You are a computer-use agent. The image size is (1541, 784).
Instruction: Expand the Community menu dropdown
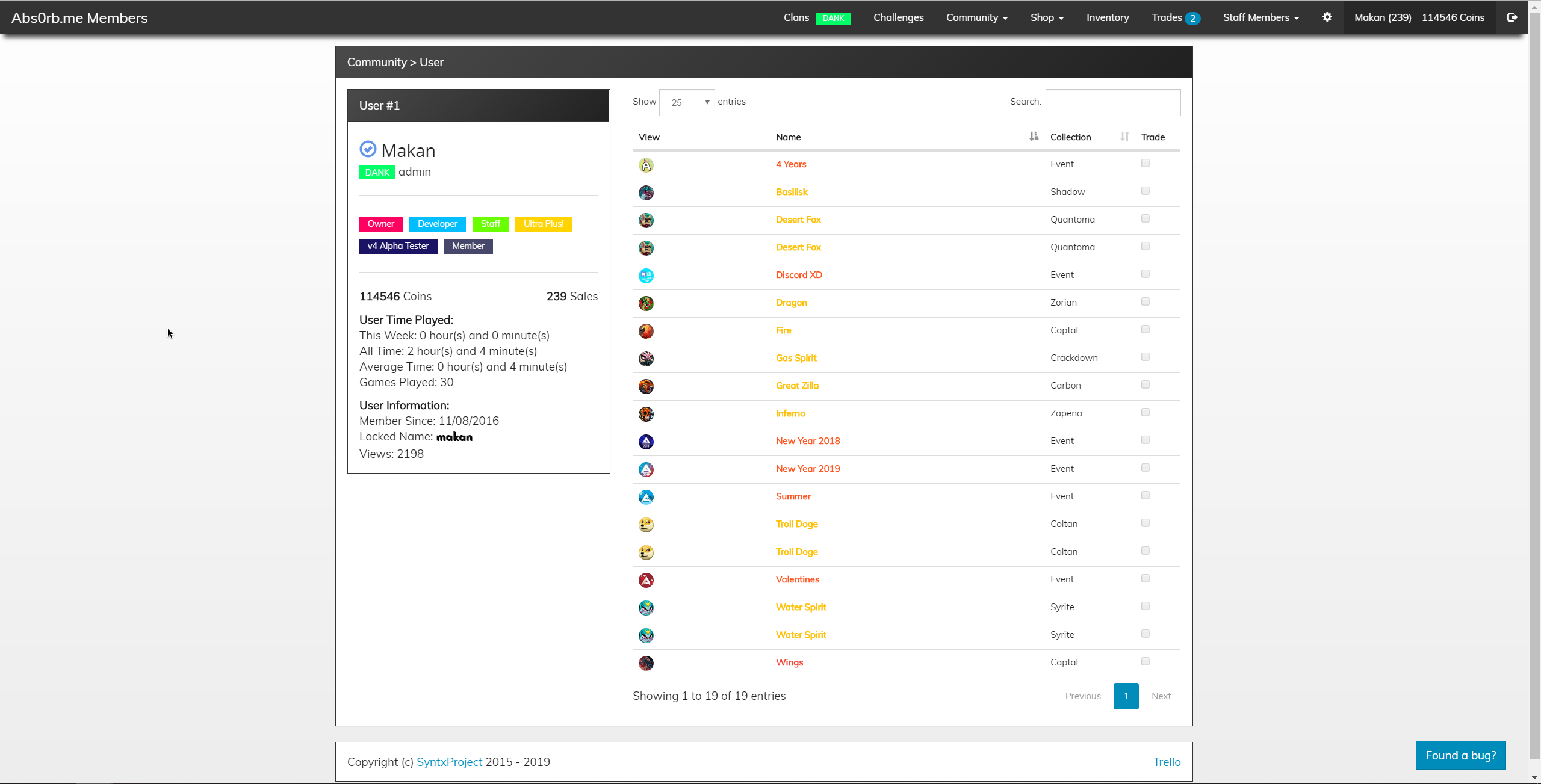coord(976,17)
